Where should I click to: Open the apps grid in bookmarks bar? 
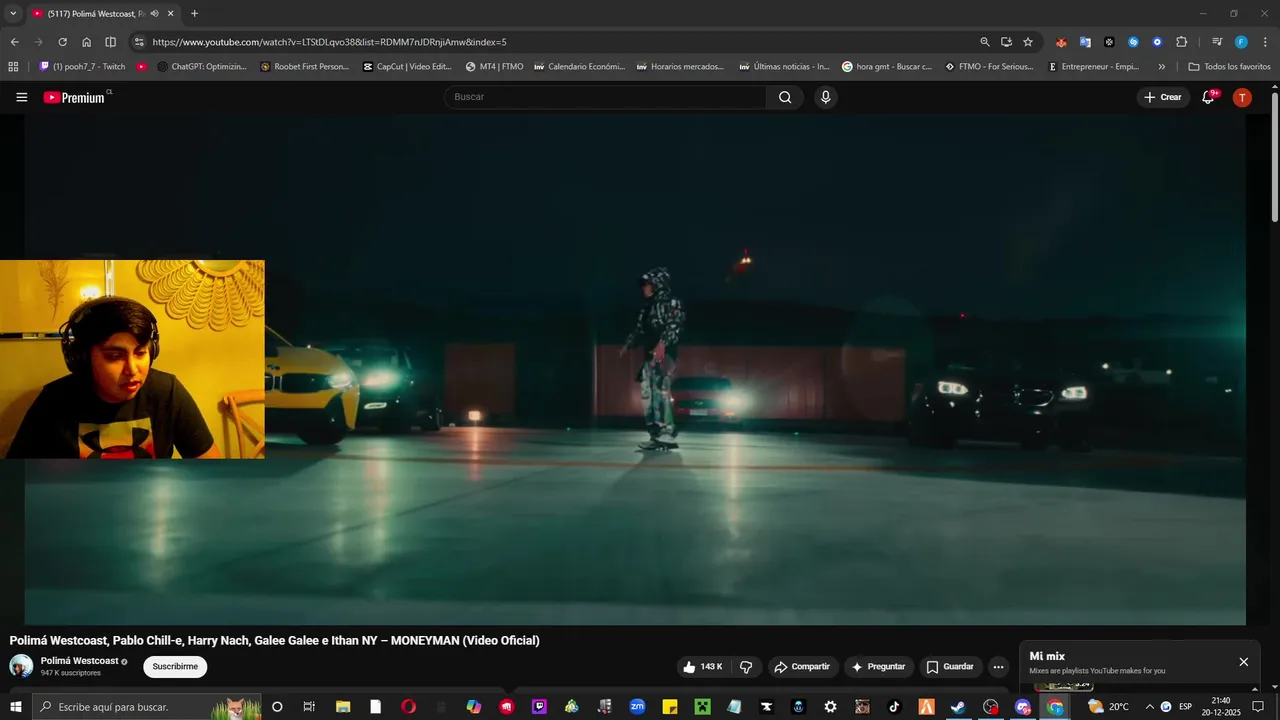[13, 67]
